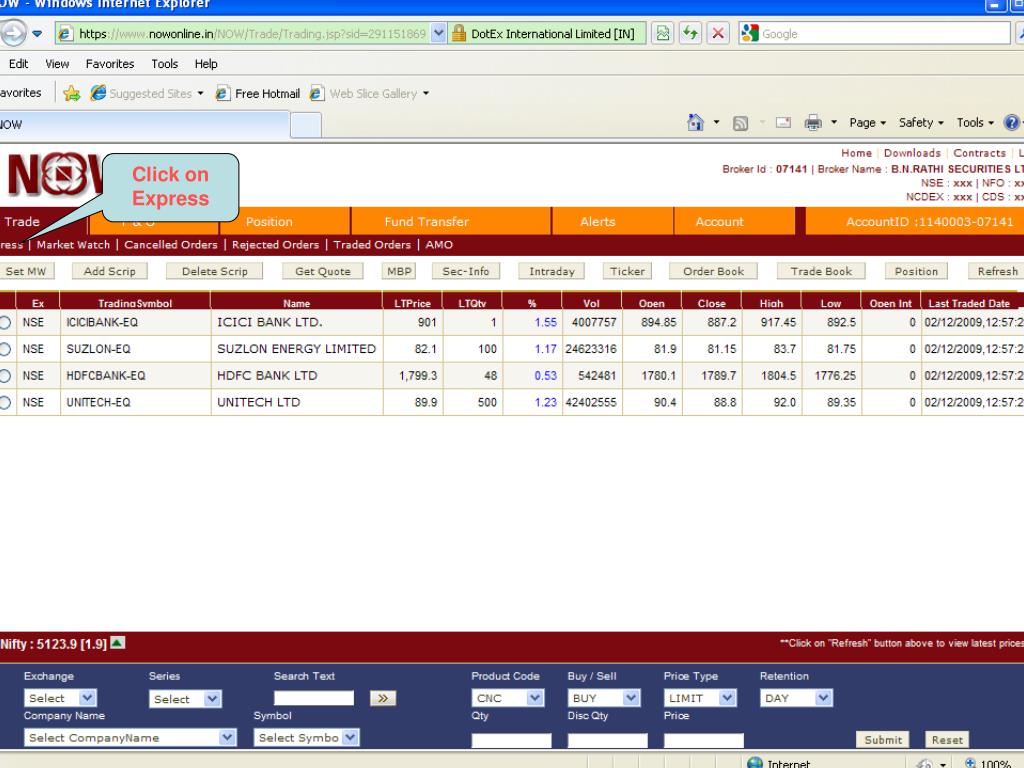Open the Trade Book button
Screen dimensions: 1024x768
pos(821,271)
